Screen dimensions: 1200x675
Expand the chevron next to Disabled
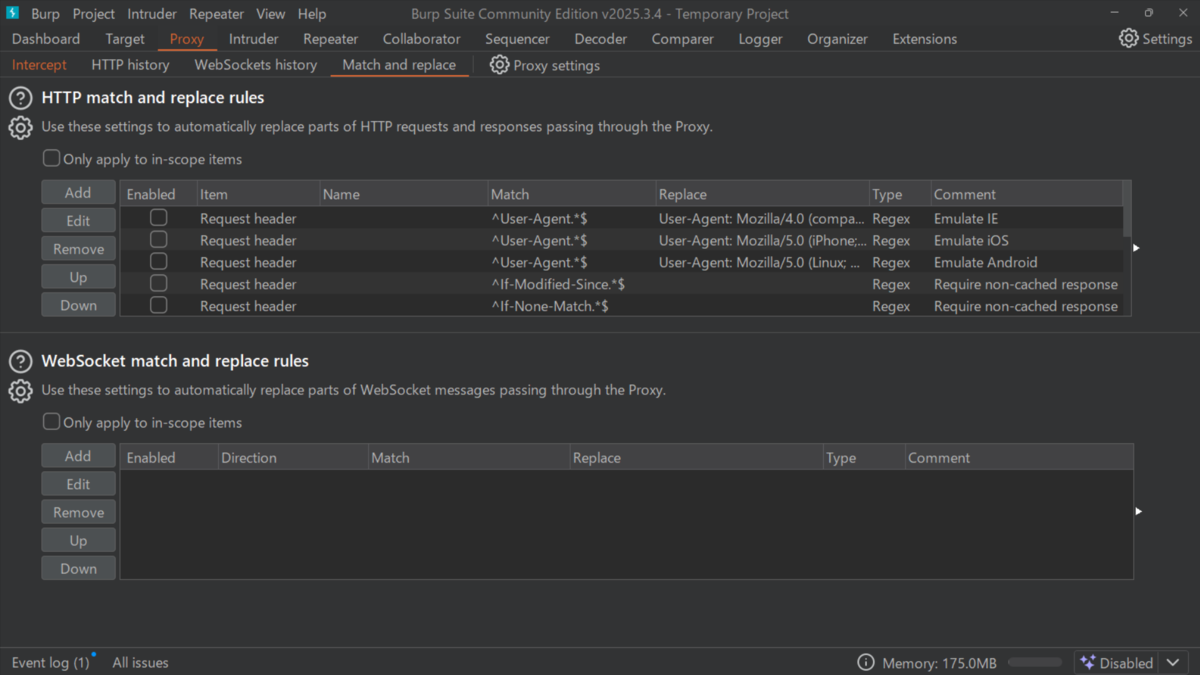coord(1173,663)
